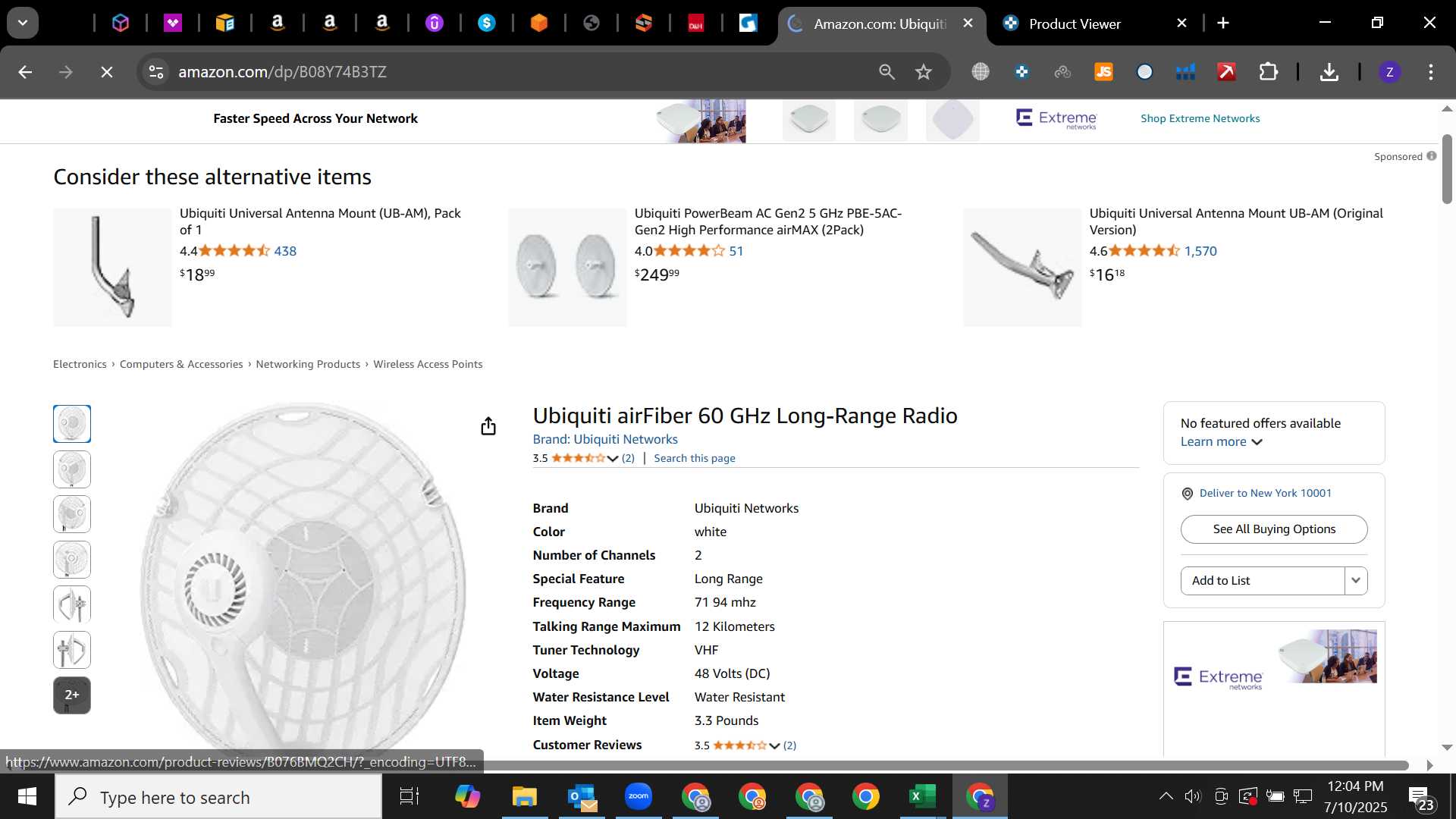Click the vertical page scrollbar thumb

(1447, 168)
